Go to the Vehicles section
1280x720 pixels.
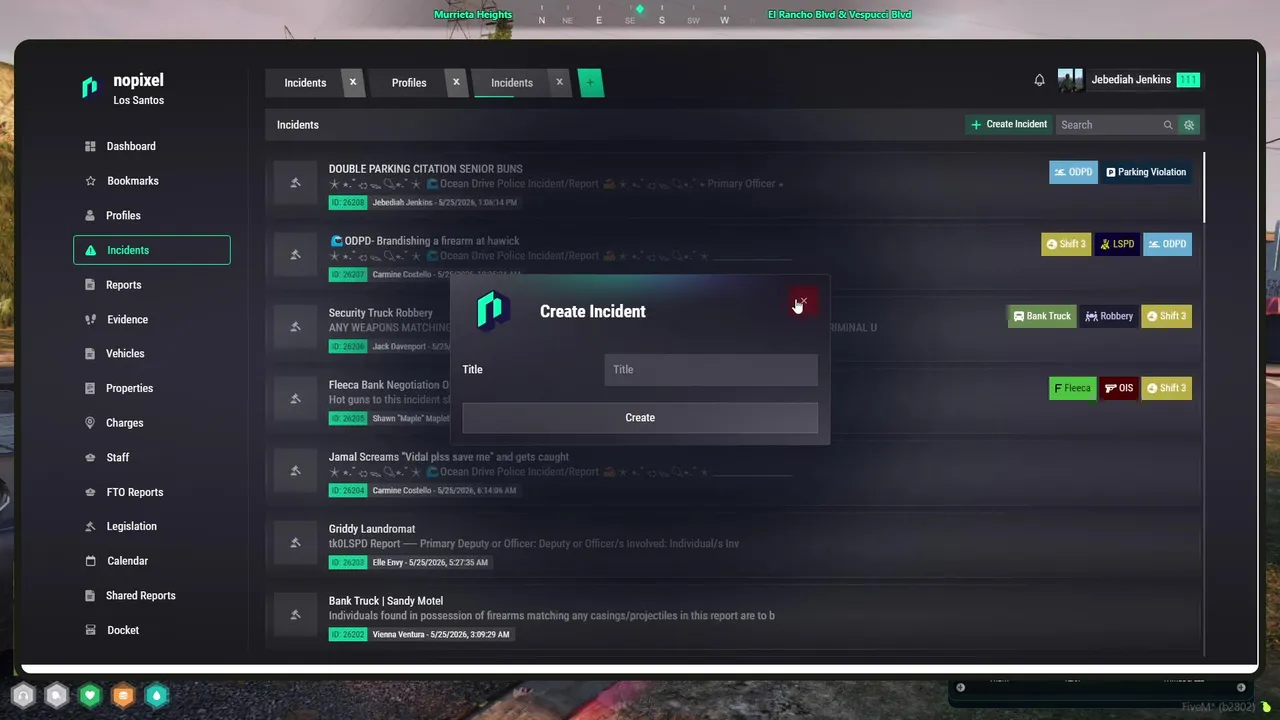point(125,354)
